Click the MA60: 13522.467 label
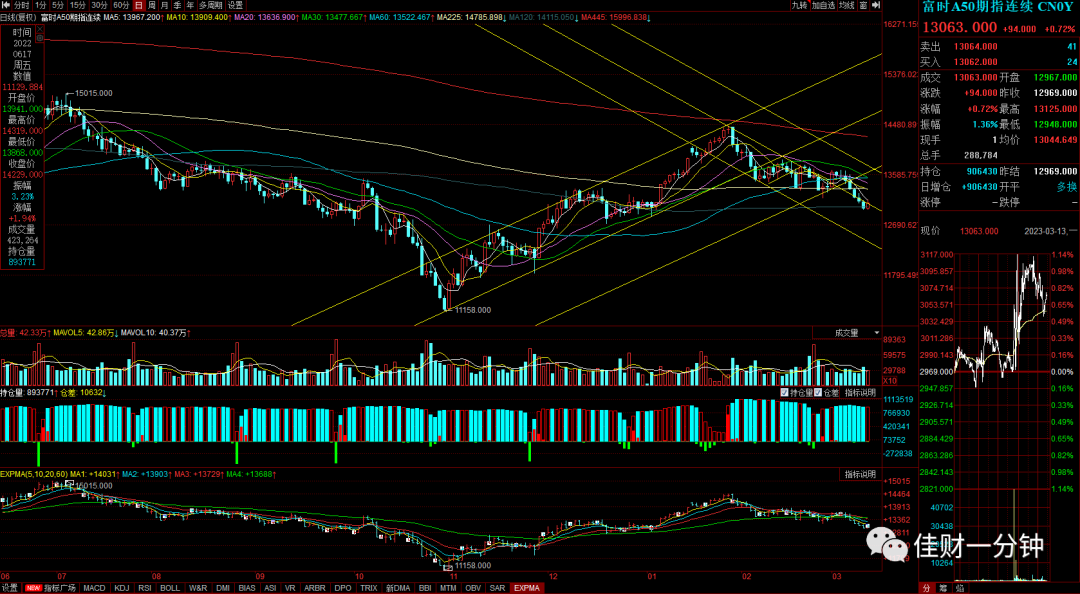This screenshot has width=1080, height=594. [400, 17]
